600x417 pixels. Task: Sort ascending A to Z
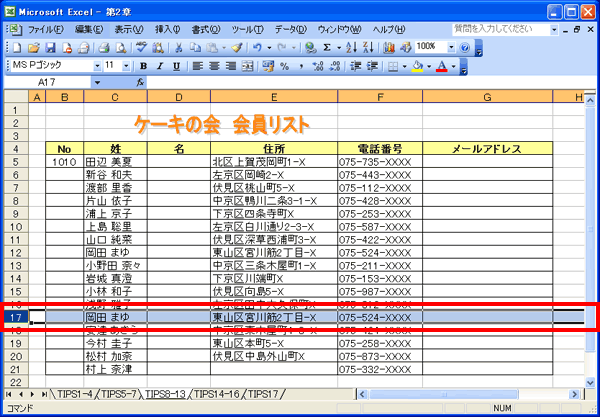click(351, 47)
